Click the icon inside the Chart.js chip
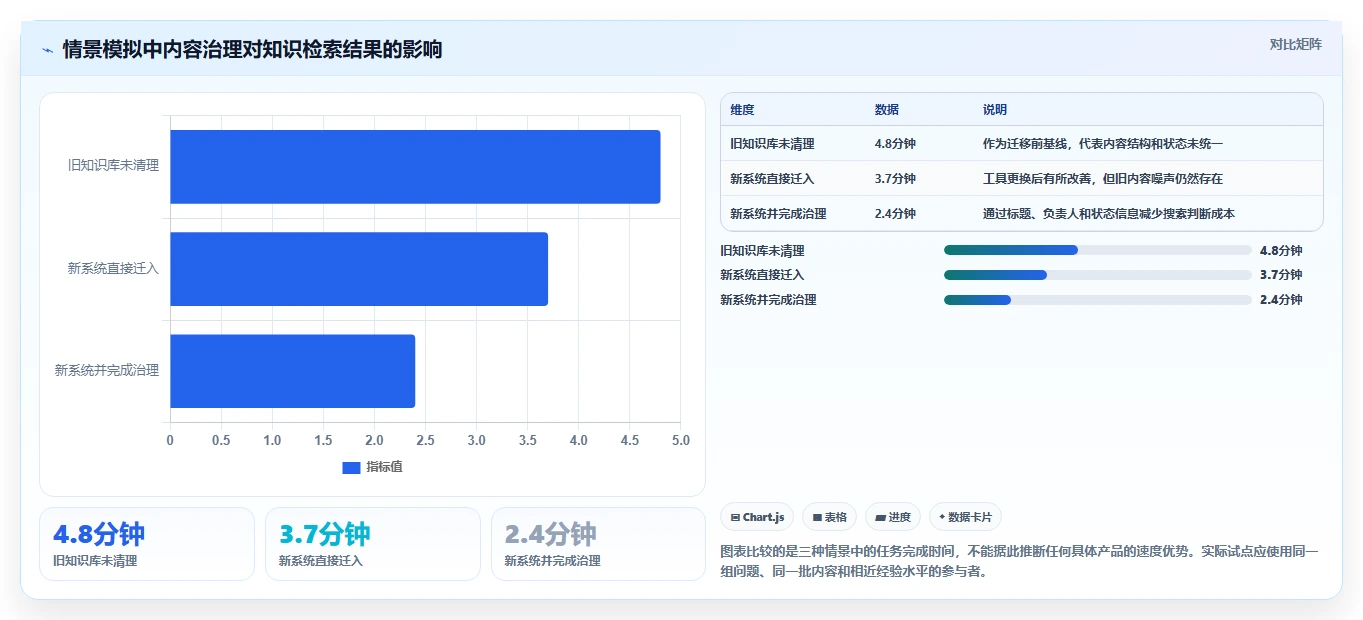The height and width of the screenshot is (620, 1363). point(735,518)
